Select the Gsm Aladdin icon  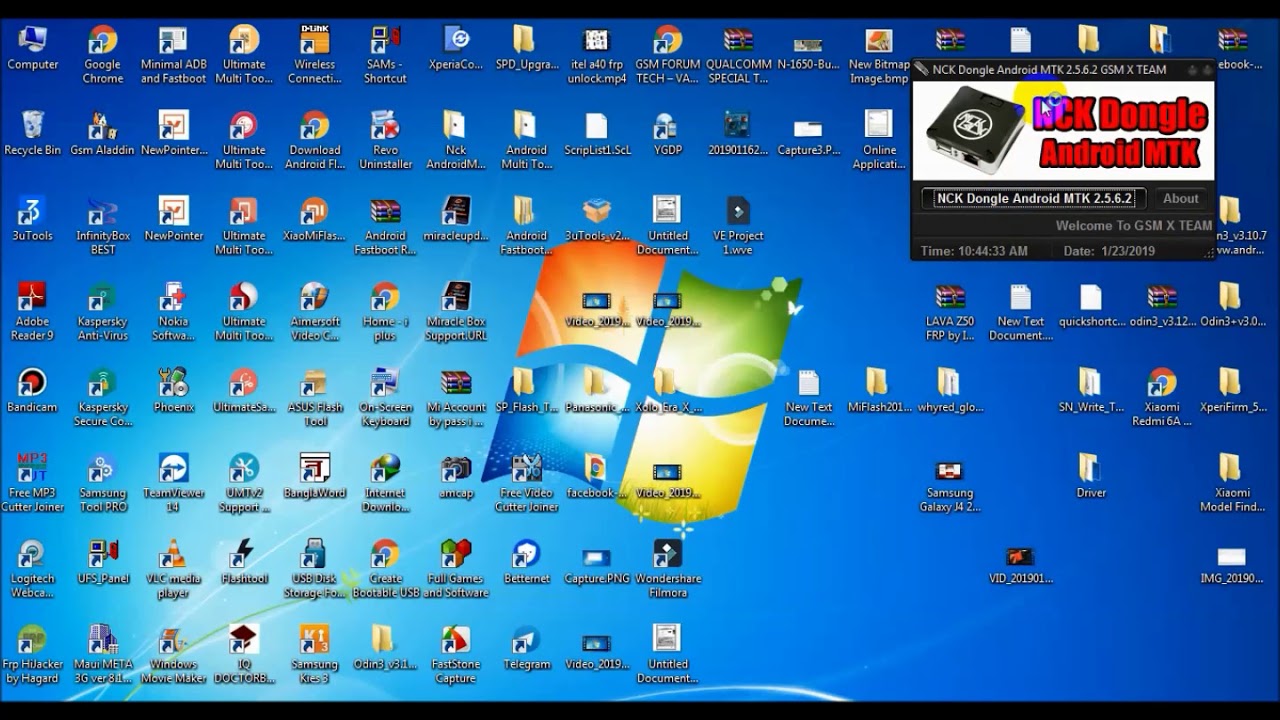pyautogui.click(x=103, y=134)
